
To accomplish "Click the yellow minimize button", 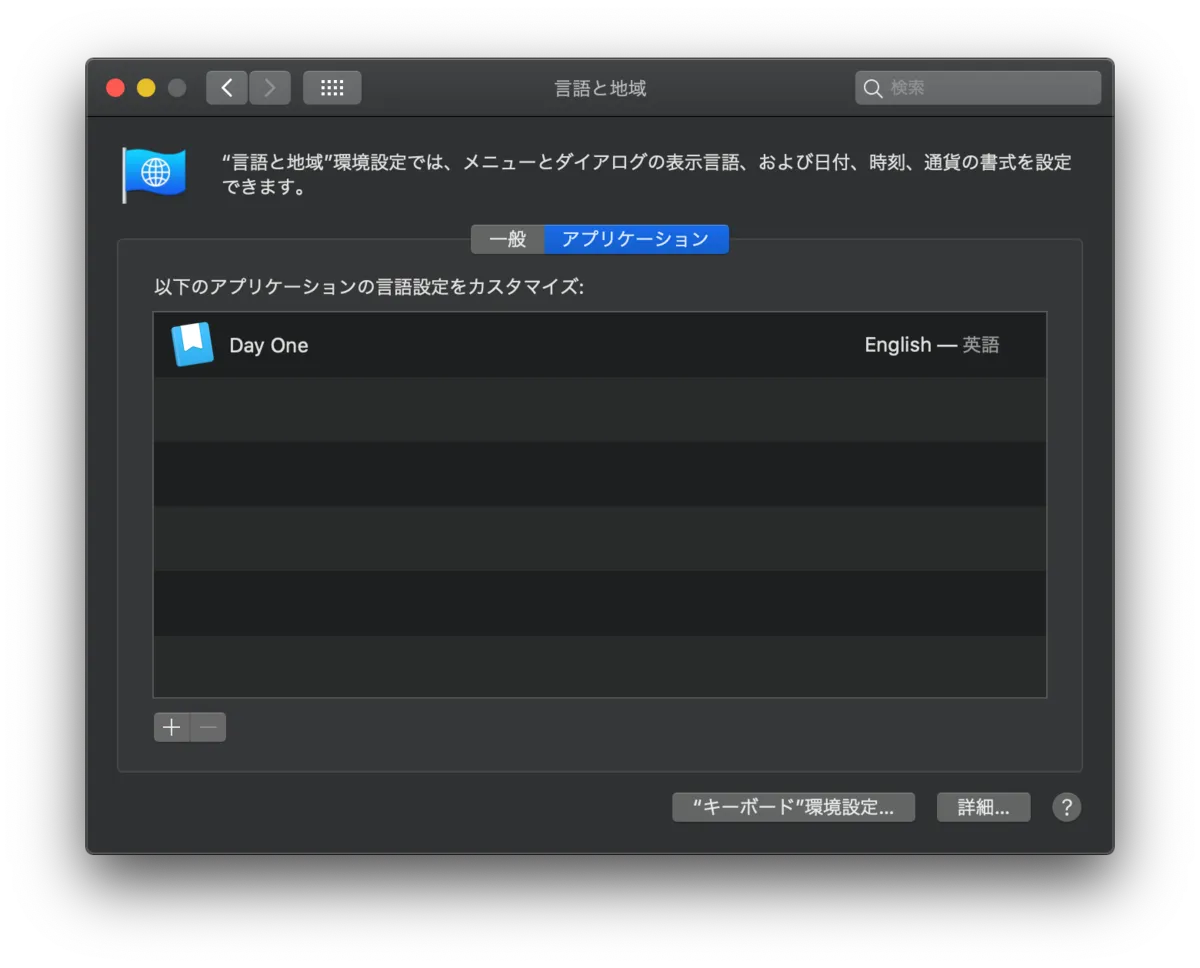I will (x=144, y=87).
